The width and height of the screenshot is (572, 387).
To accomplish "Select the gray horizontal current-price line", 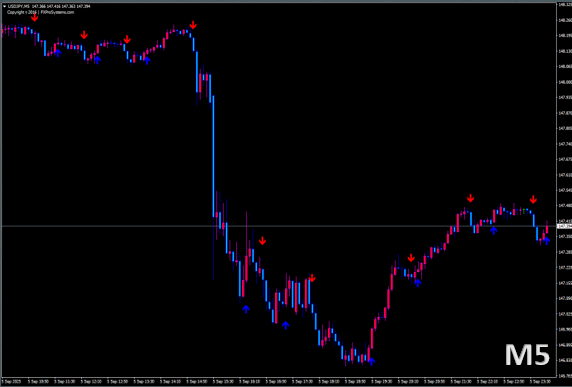I will click(279, 226).
